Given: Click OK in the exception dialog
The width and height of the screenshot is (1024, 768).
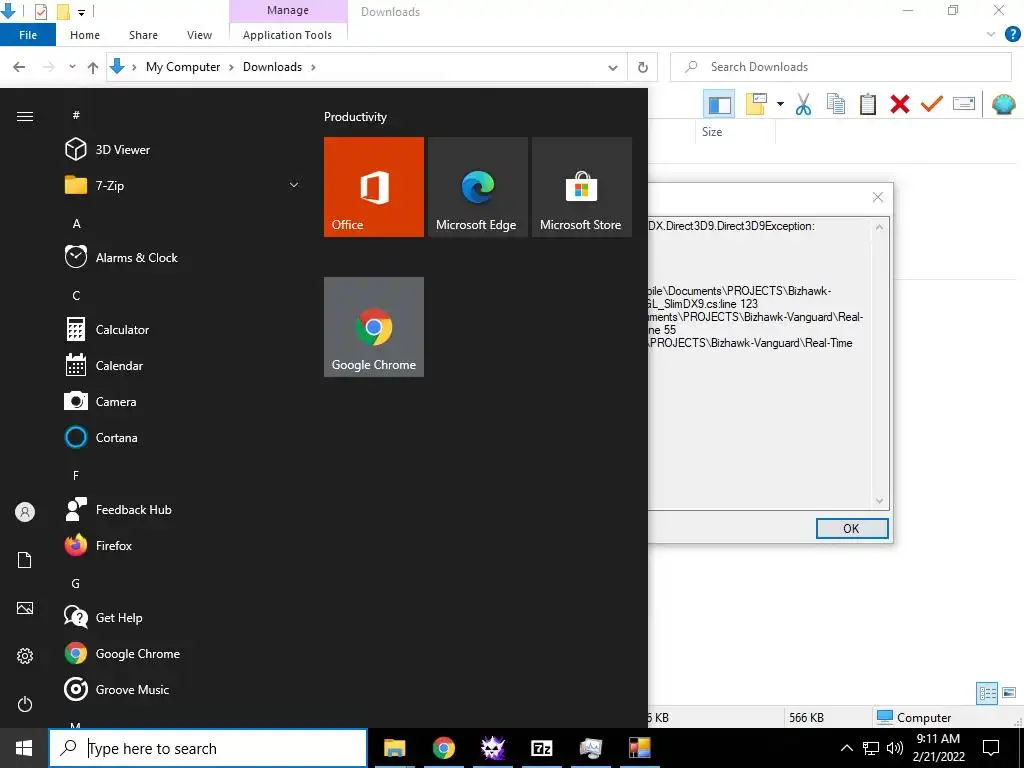Looking at the screenshot, I should [852, 528].
